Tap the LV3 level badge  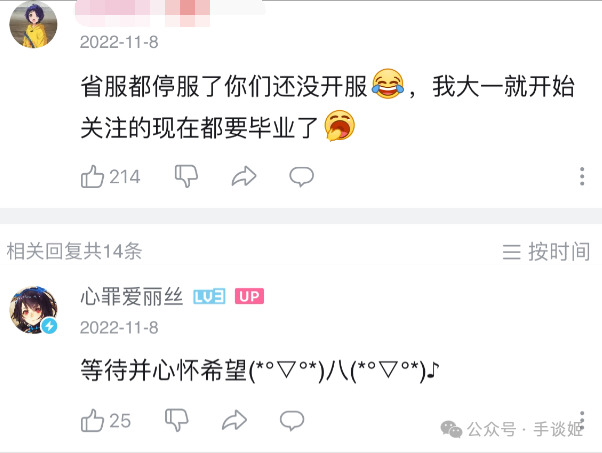(x=209, y=296)
